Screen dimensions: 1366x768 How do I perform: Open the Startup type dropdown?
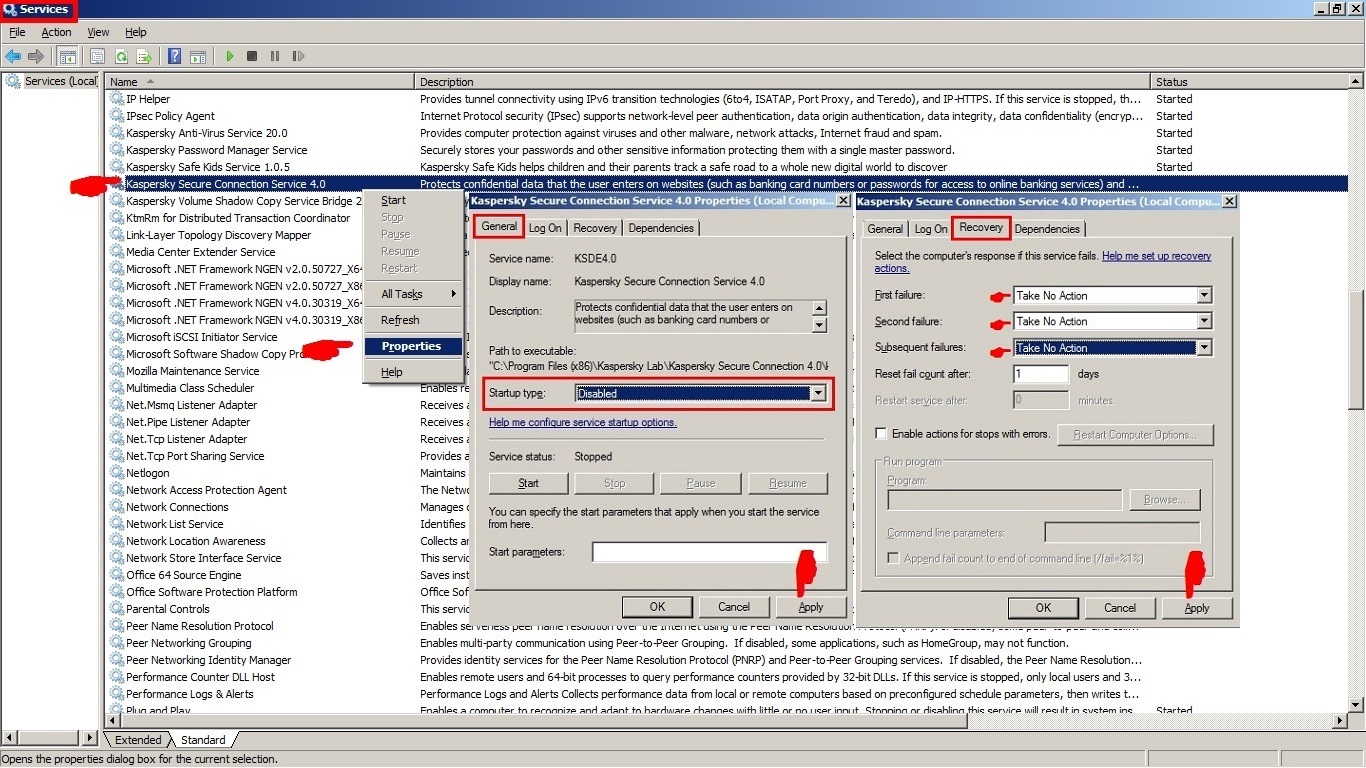pyautogui.click(x=819, y=393)
